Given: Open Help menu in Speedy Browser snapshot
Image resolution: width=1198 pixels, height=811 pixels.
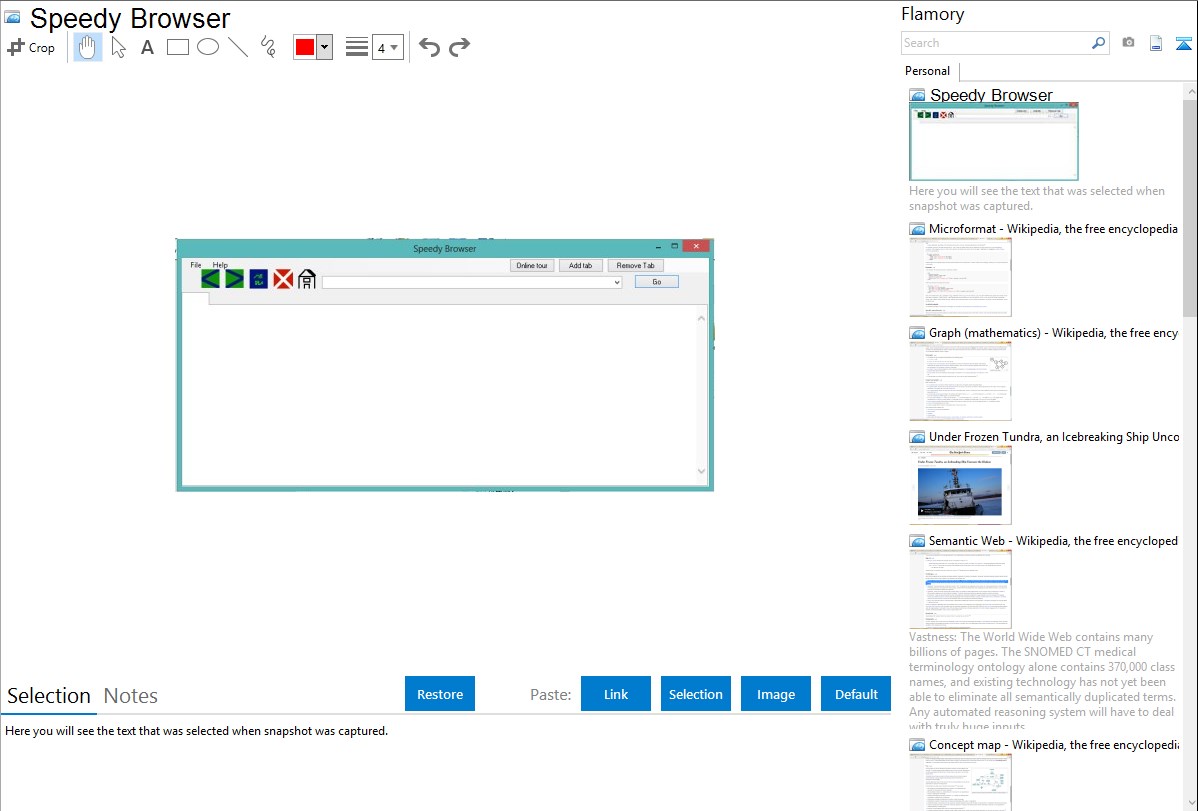Looking at the screenshot, I should tap(220, 265).
